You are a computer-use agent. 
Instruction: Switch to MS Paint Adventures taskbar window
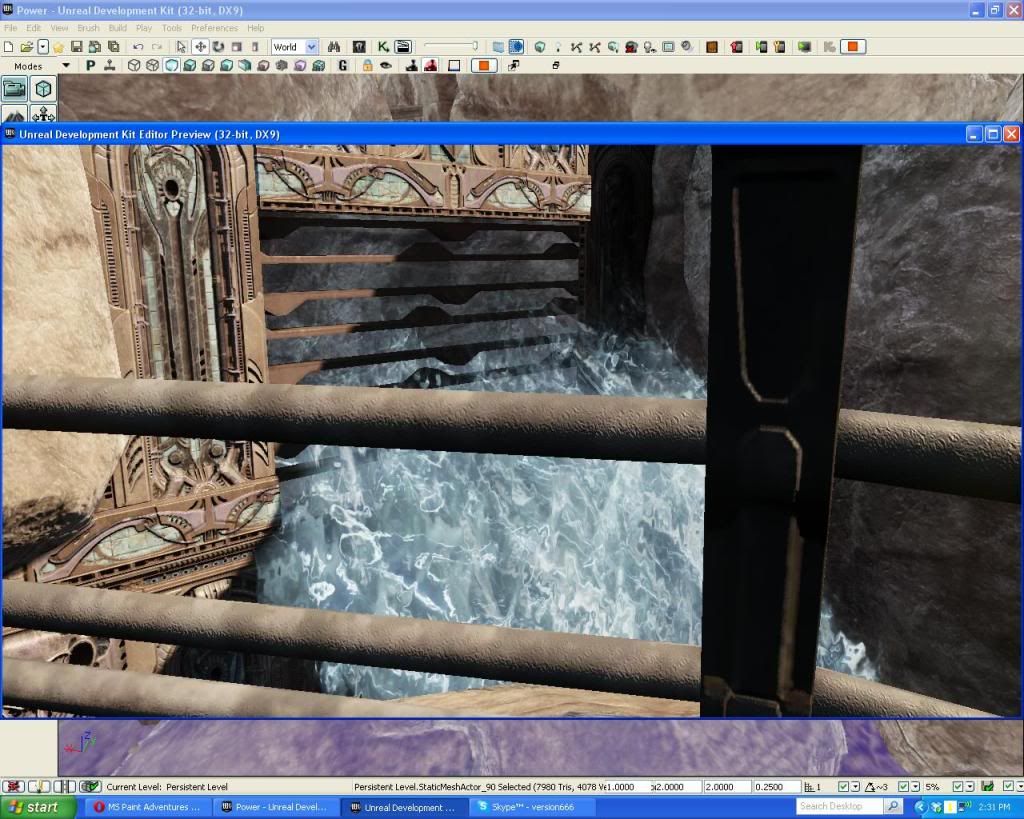point(148,807)
